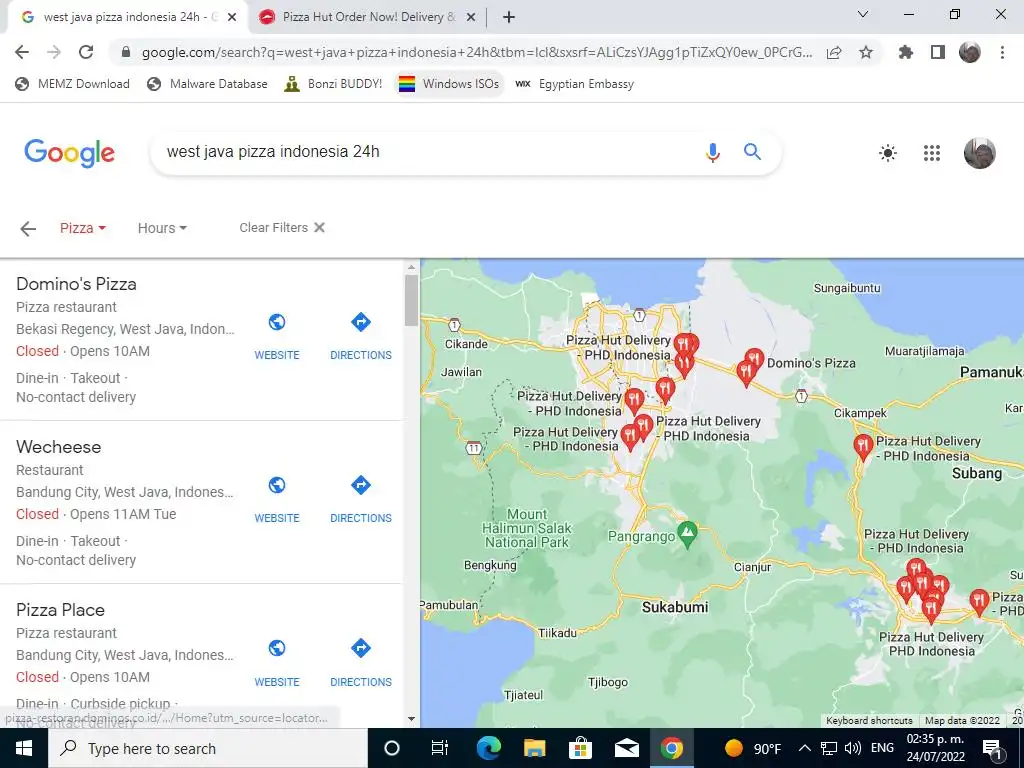
Task: Open the Chrome profile avatar in toolbar
Action: point(970,52)
